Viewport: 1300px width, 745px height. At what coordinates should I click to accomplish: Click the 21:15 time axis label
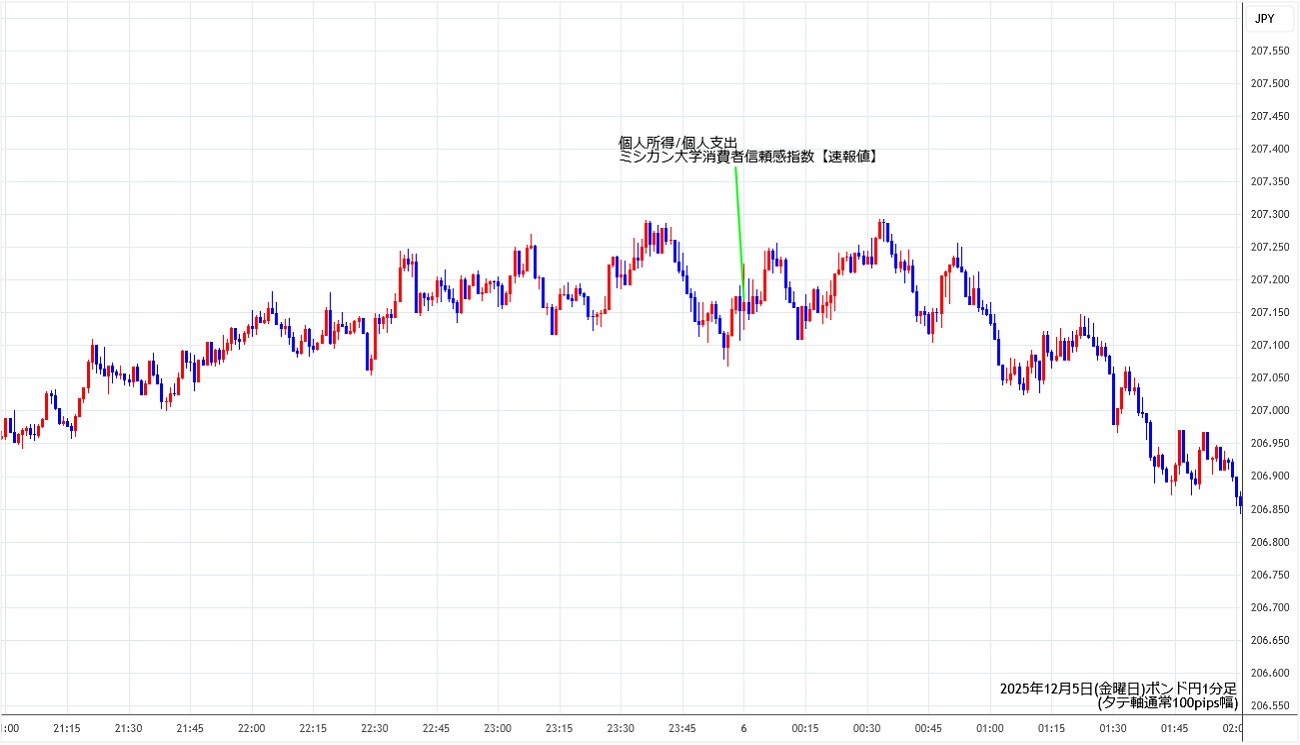67,728
